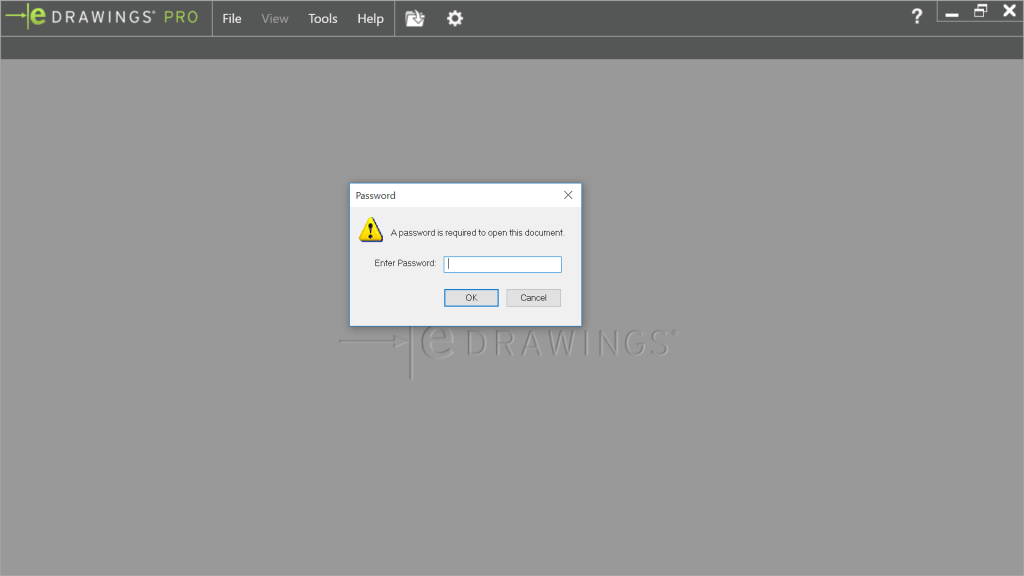This screenshot has height=576, width=1024.
Task: Click the yellow warning icon
Action: click(x=371, y=230)
